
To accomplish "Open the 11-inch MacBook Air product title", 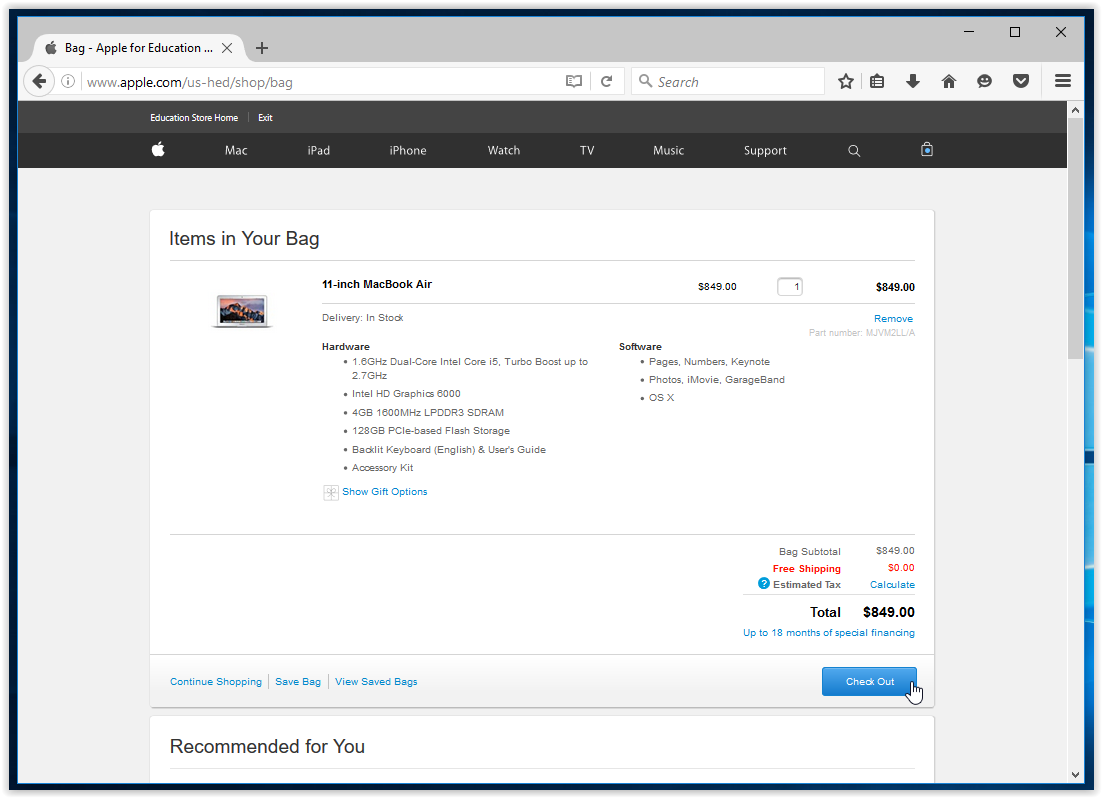I will tap(377, 284).
